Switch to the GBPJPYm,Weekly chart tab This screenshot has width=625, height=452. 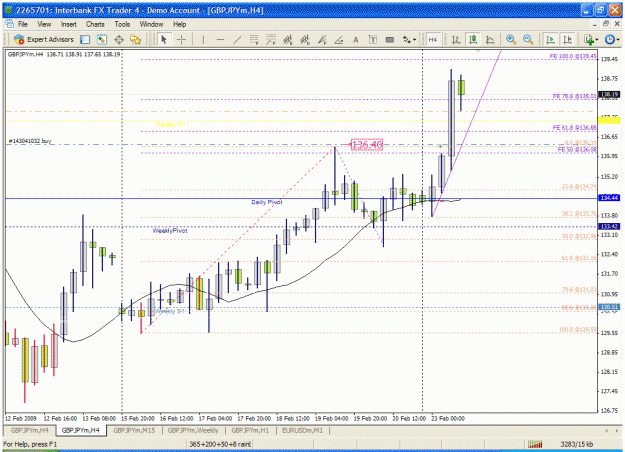click(193, 430)
